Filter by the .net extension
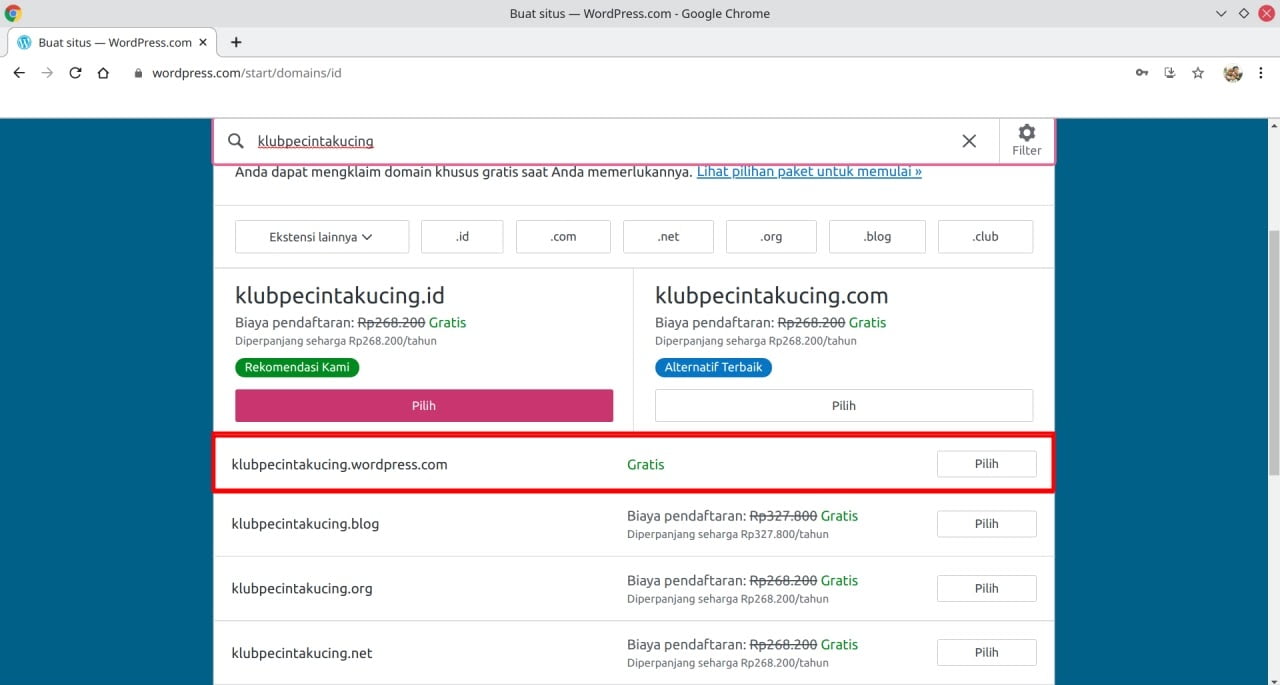Viewport: 1280px width, 685px height. pyautogui.click(x=668, y=237)
